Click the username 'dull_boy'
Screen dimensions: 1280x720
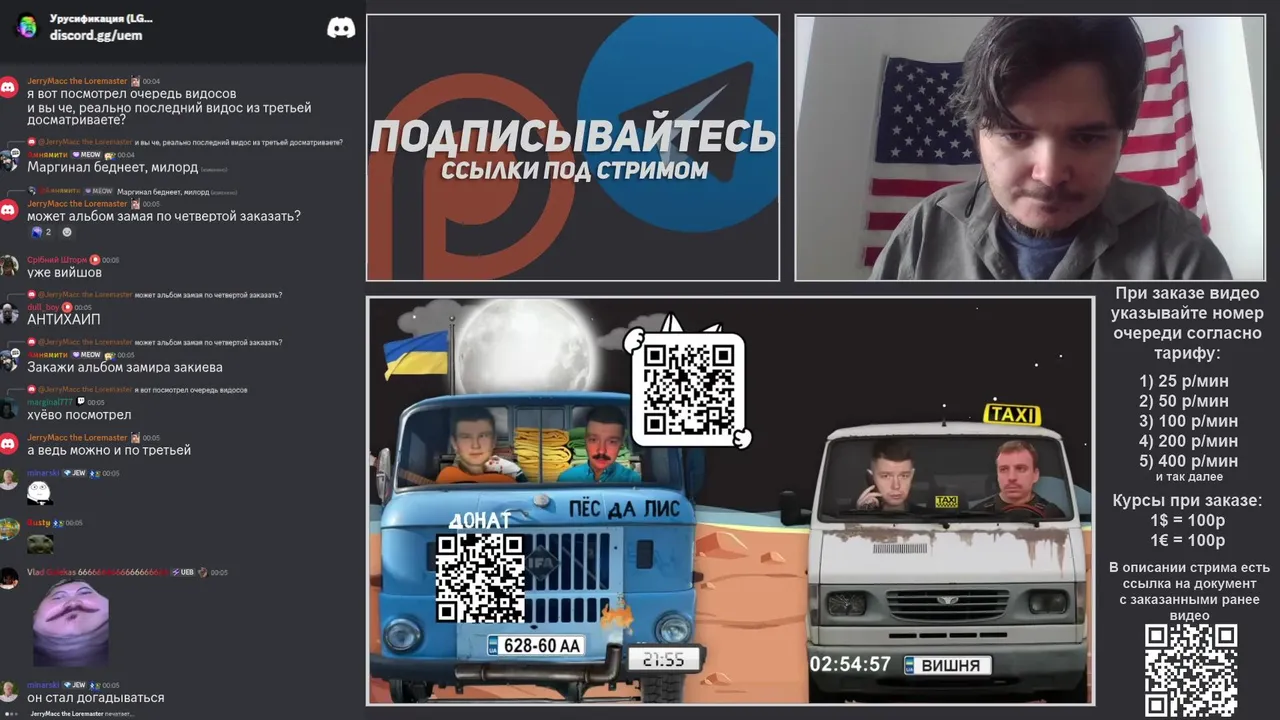coord(43,307)
